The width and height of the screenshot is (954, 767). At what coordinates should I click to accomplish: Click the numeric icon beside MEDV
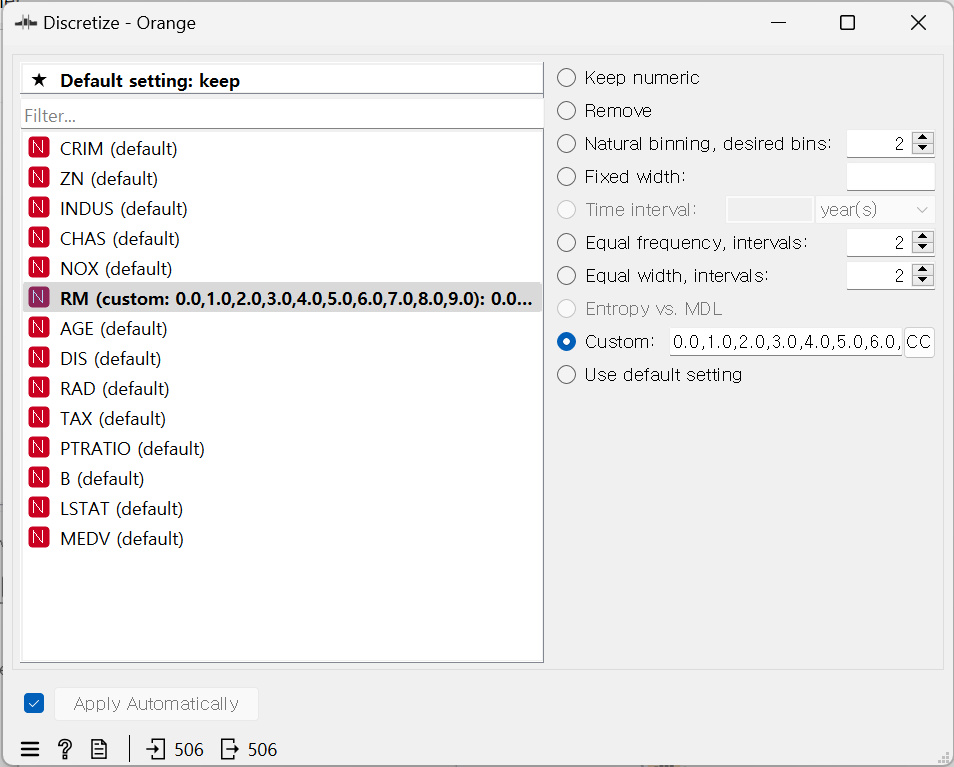tap(39, 538)
